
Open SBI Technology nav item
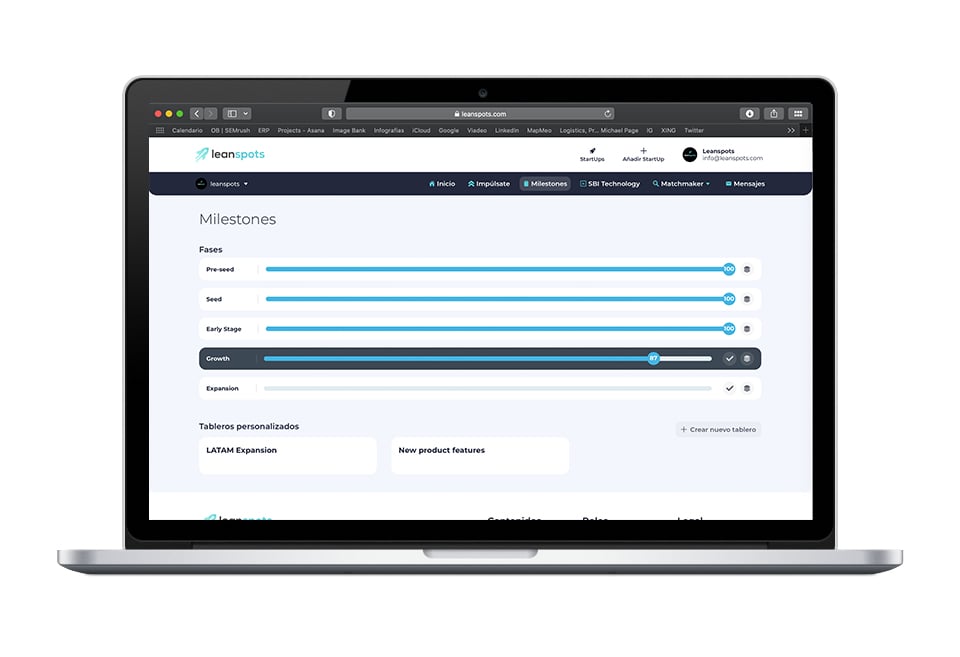(x=610, y=184)
